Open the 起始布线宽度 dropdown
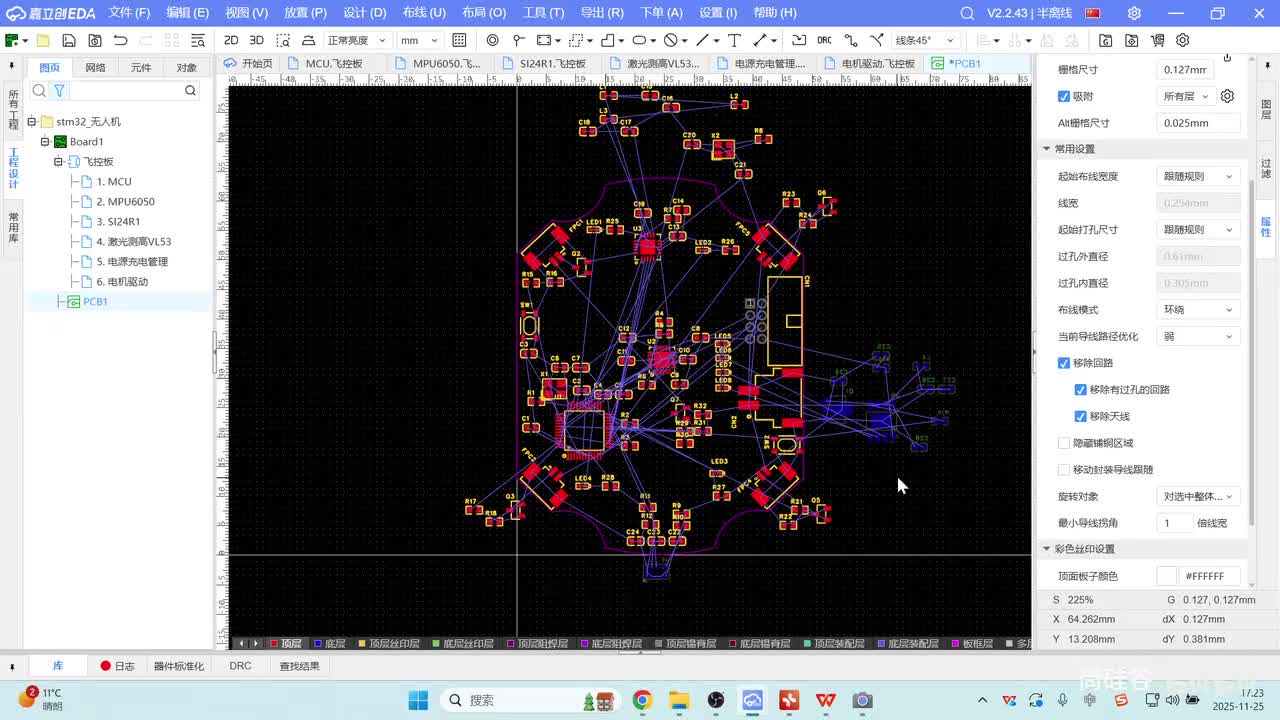Image resolution: width=1280 pixels, height=720 pixels. pyautogui.click(x=1199, y=176)
